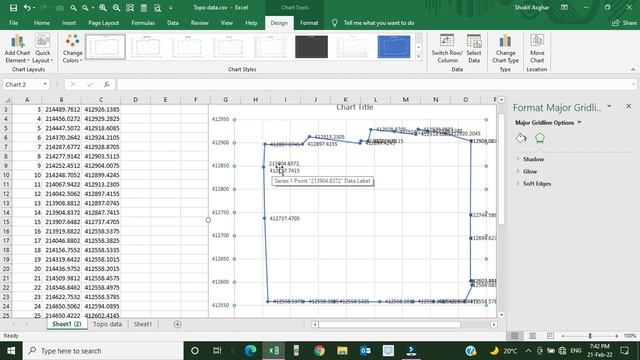Switch to Normal view icon in status bar

click(514, 336)
